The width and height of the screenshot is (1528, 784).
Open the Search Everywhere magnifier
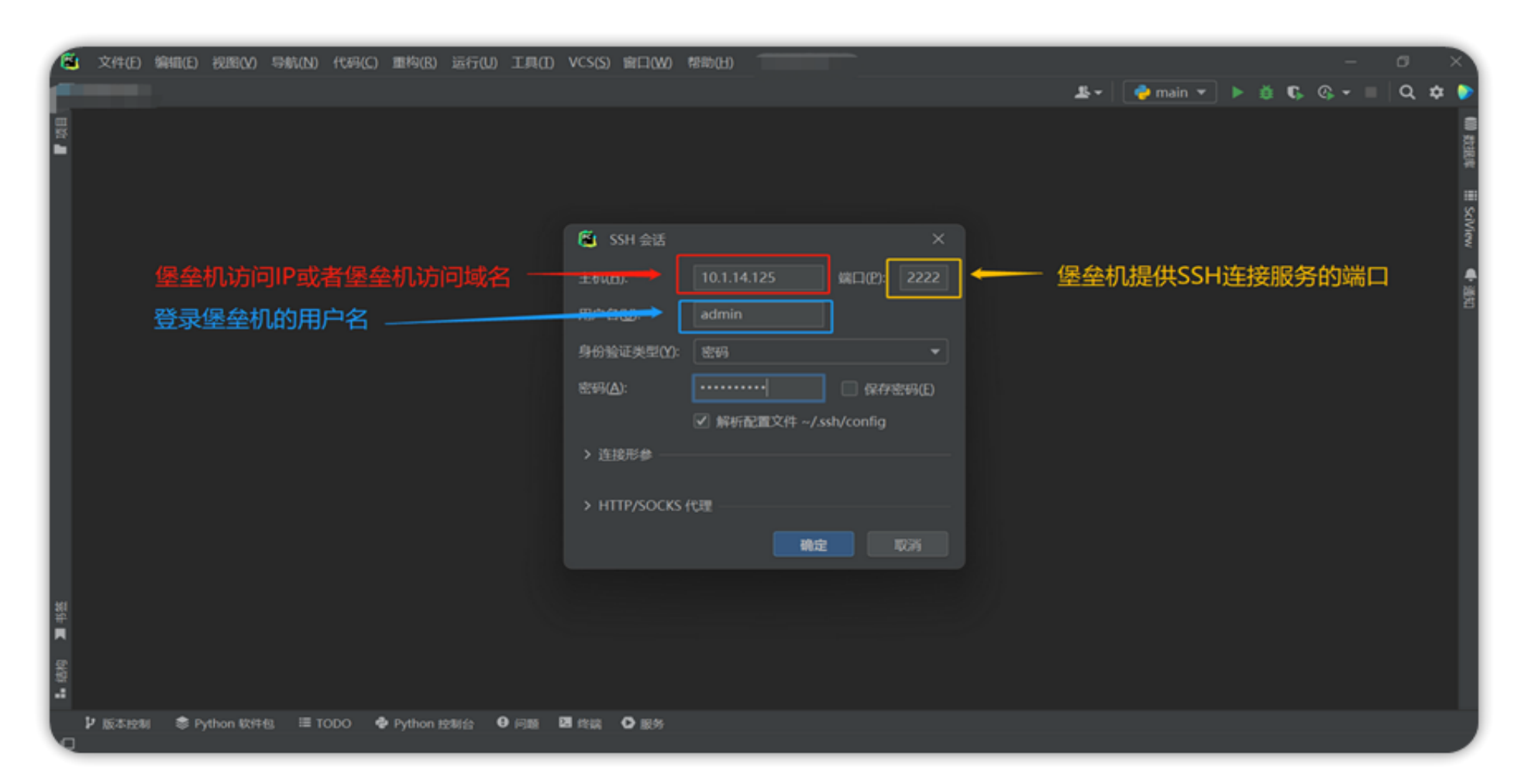pos(1406,92)
